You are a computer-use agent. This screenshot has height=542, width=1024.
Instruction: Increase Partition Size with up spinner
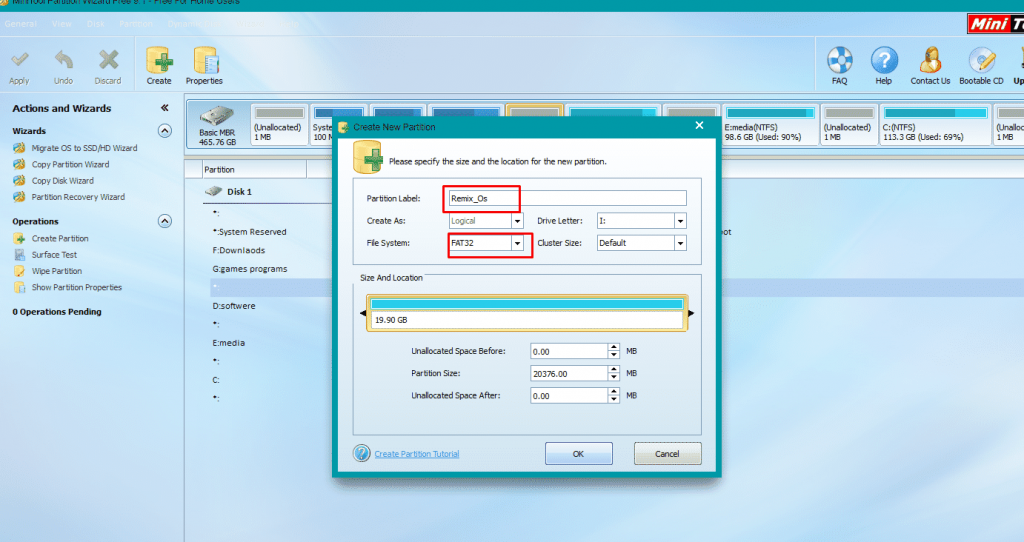click(x=614, y=370)
